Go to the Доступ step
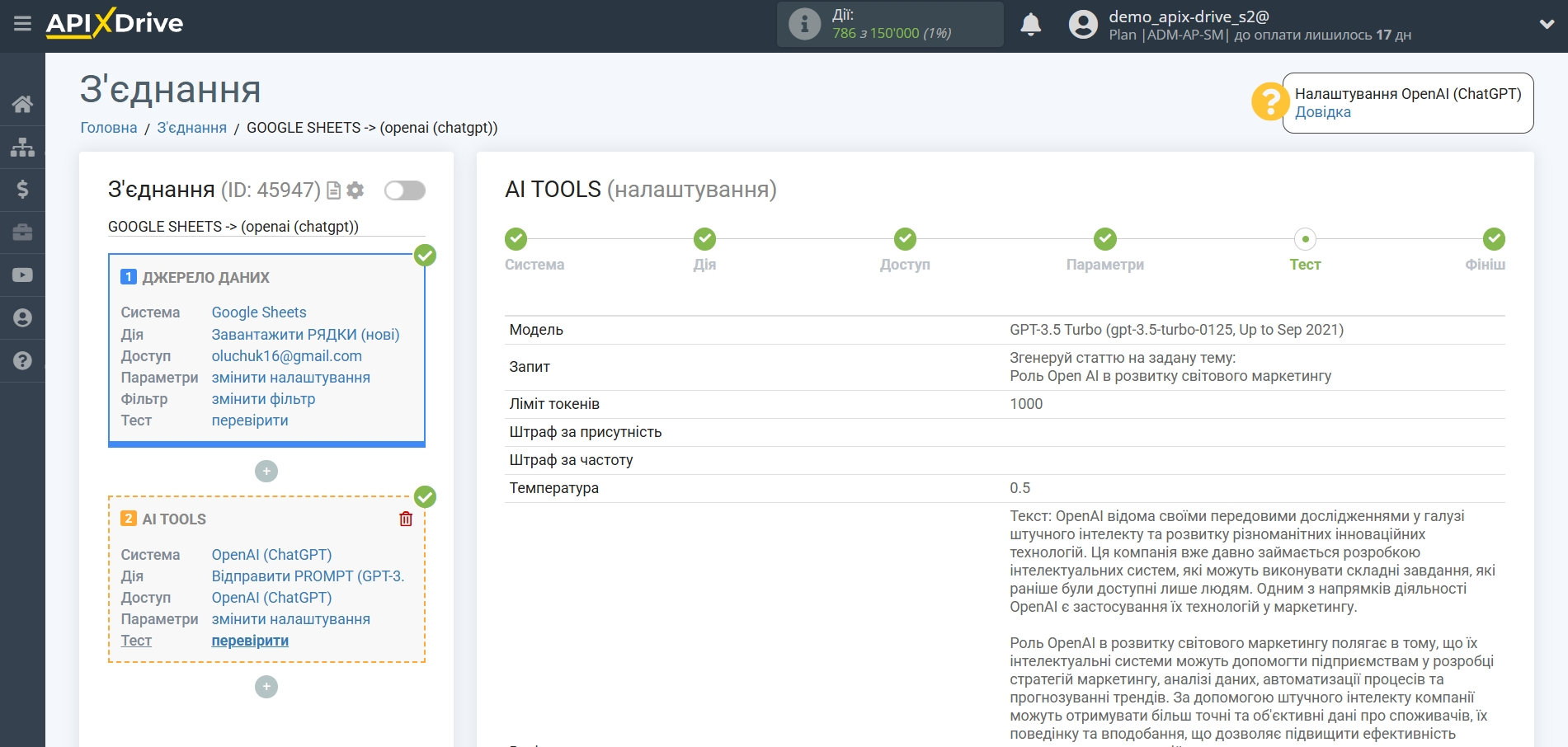Viewport: 1568px width, 747px height. [x=905, y=239]
